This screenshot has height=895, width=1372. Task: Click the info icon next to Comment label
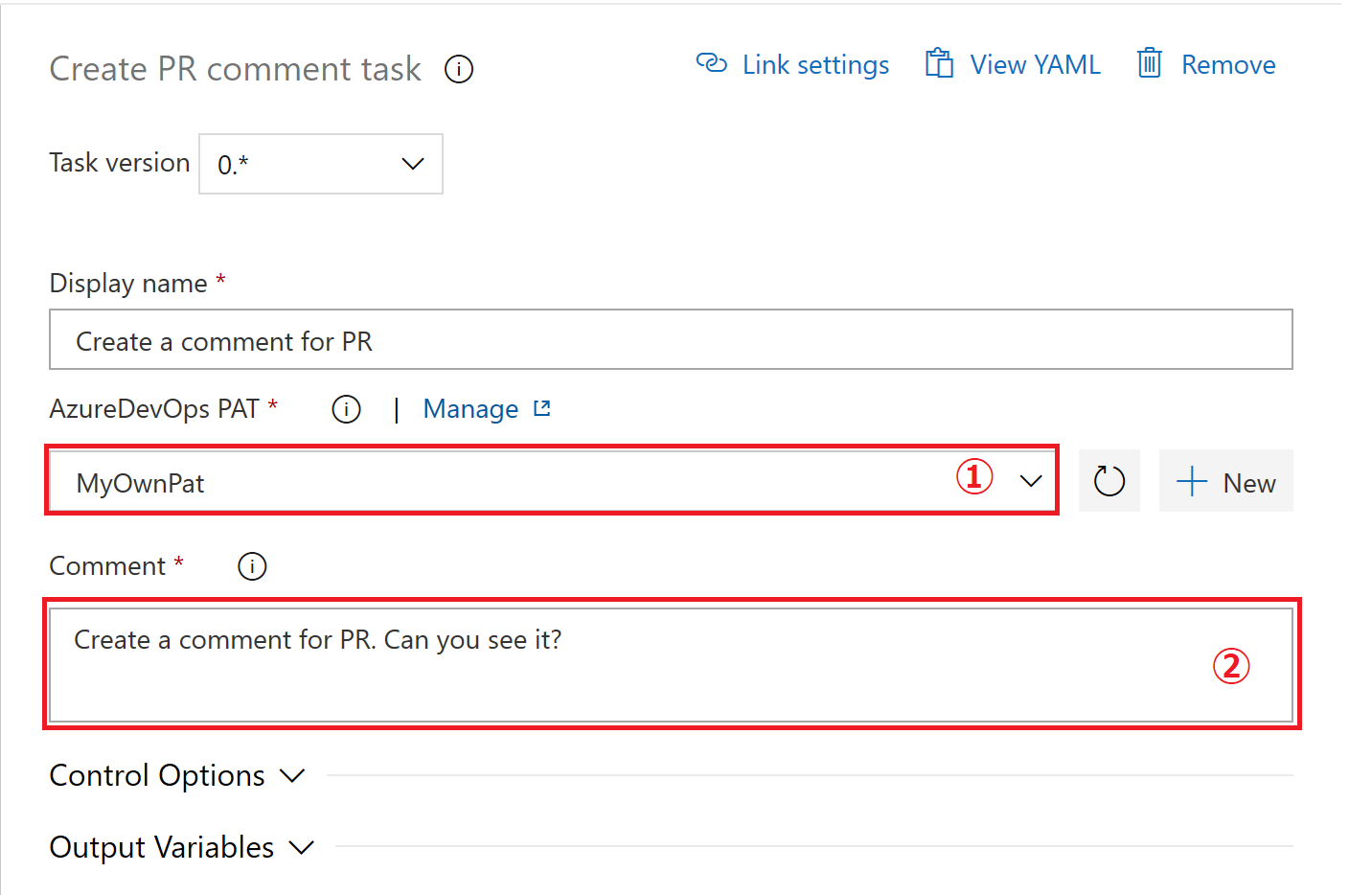click(252, 566)
